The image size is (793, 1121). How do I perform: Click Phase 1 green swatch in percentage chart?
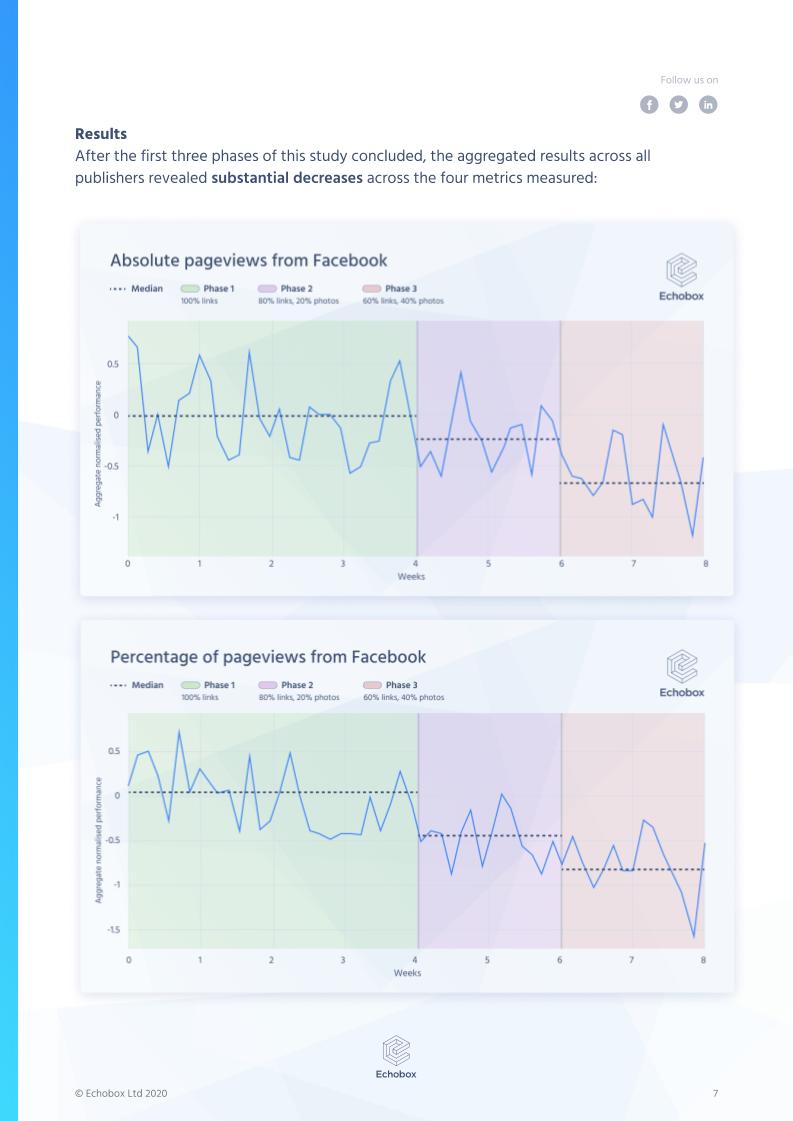click(x=190, y=686)
